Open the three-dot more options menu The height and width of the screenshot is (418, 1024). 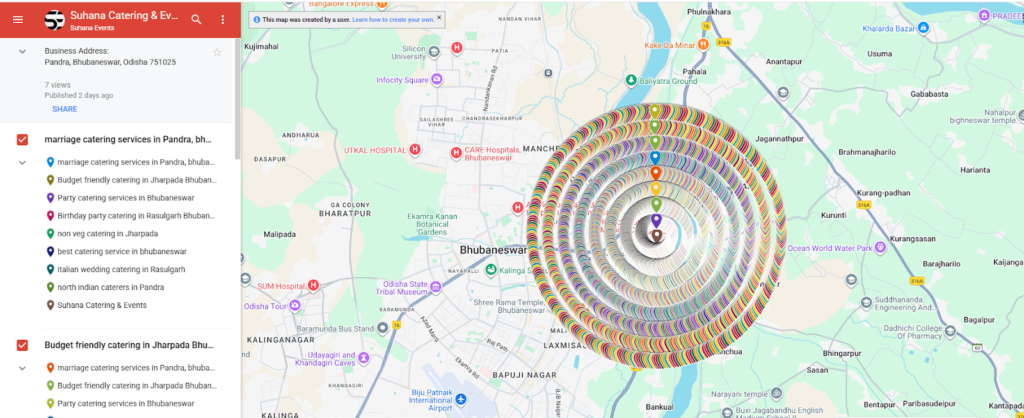pos(222,19)
